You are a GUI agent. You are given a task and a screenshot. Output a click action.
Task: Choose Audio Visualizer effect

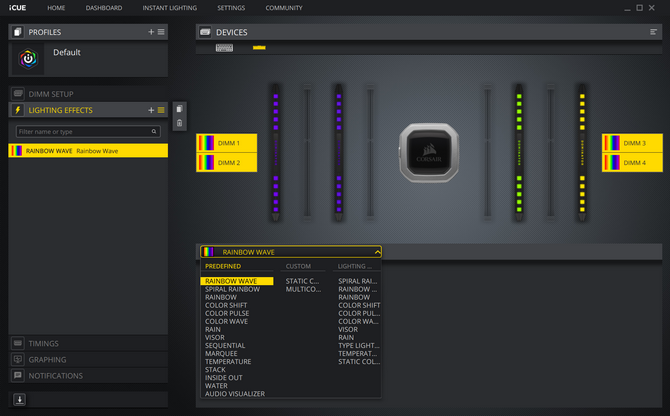coord(235,394)
